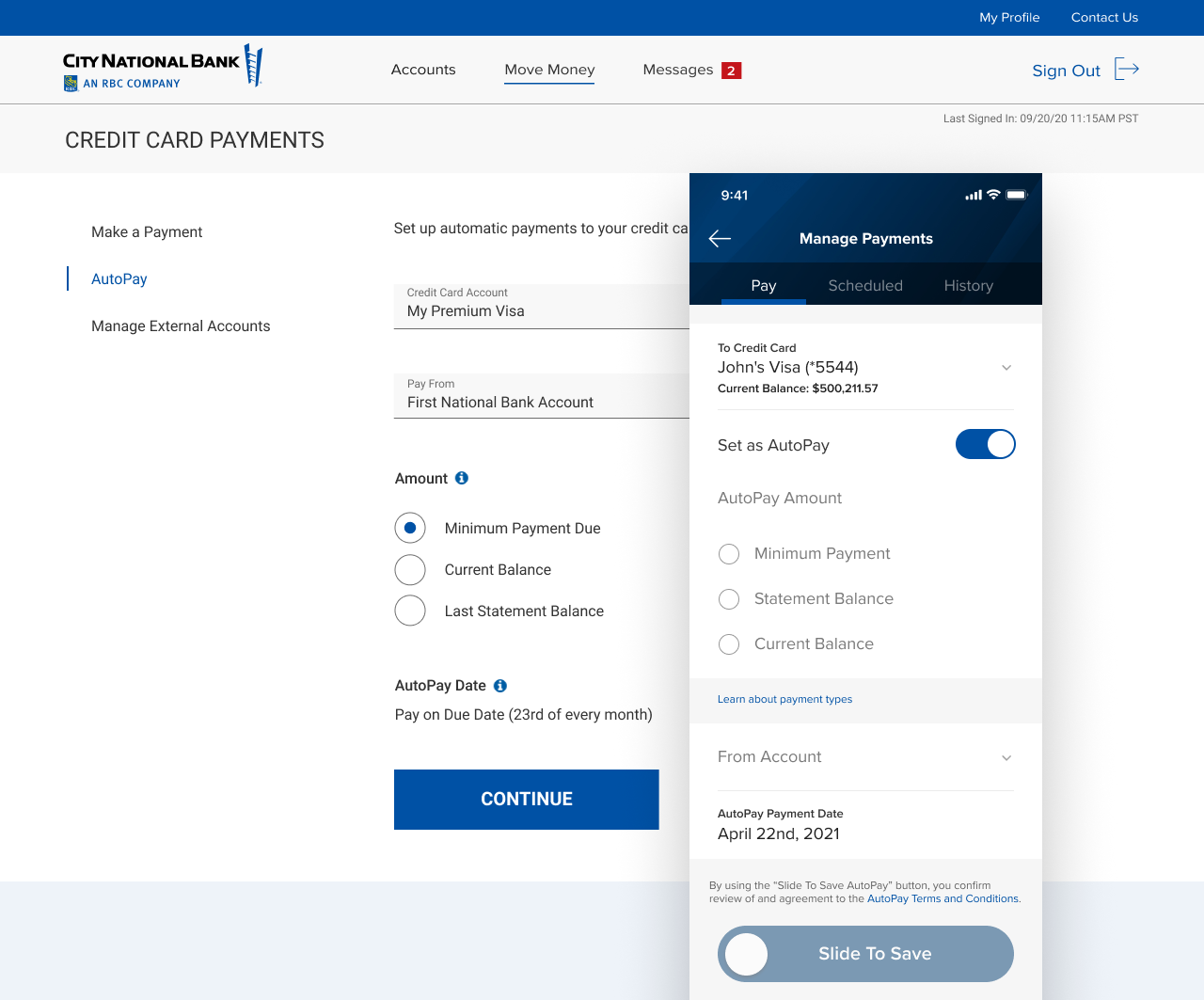Click the 9:41 time in the phone status bar
1204x1000 pixels.
(735, 196)
